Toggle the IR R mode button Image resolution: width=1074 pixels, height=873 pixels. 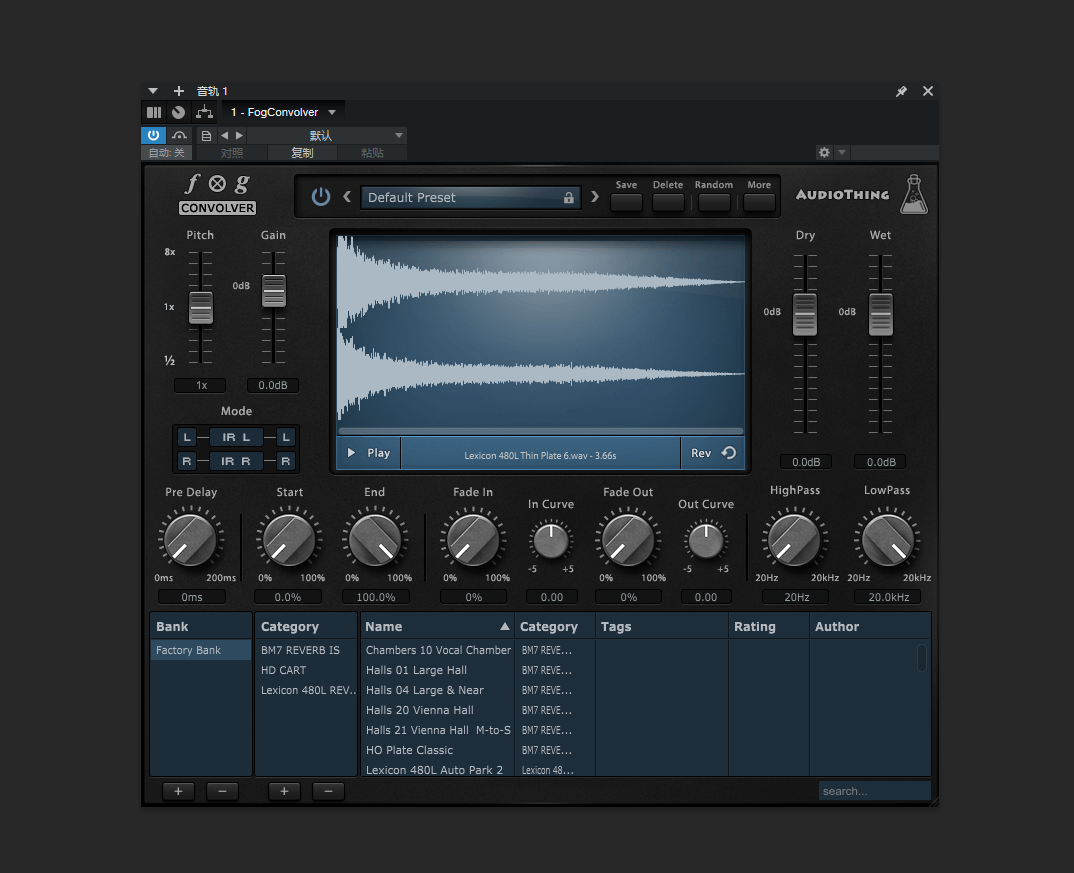tap(236, 461)
